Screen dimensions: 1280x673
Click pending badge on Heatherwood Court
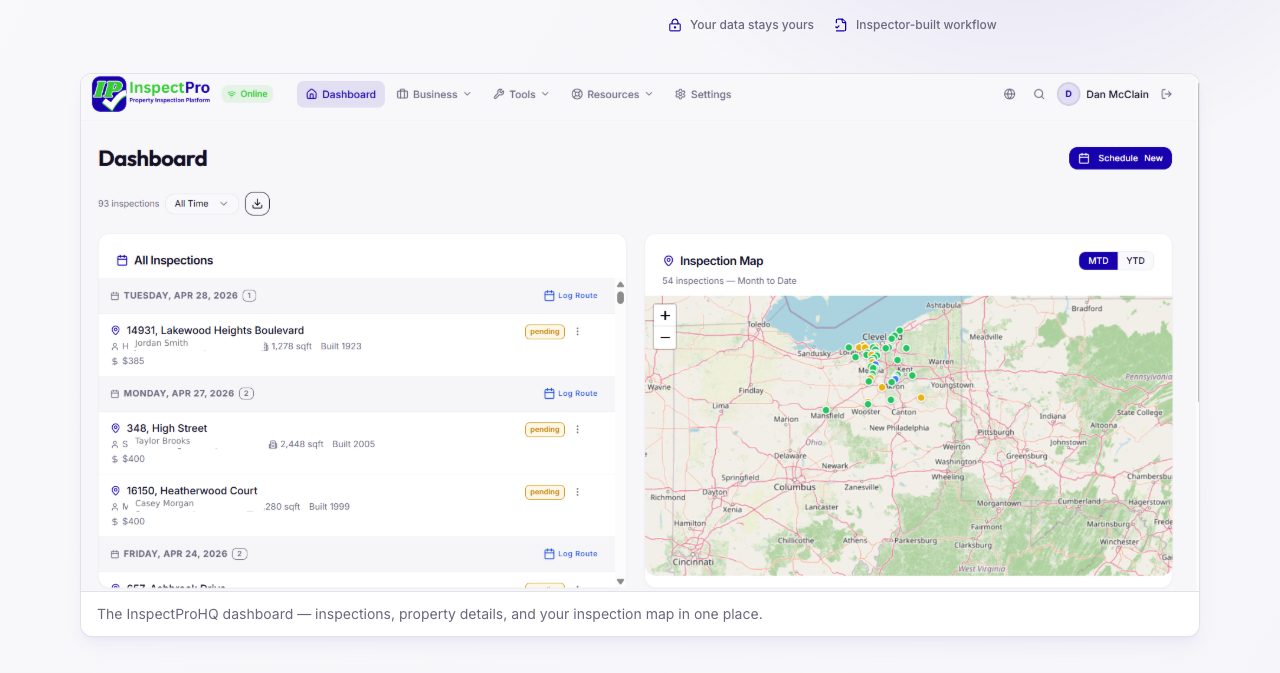(545, 492)
